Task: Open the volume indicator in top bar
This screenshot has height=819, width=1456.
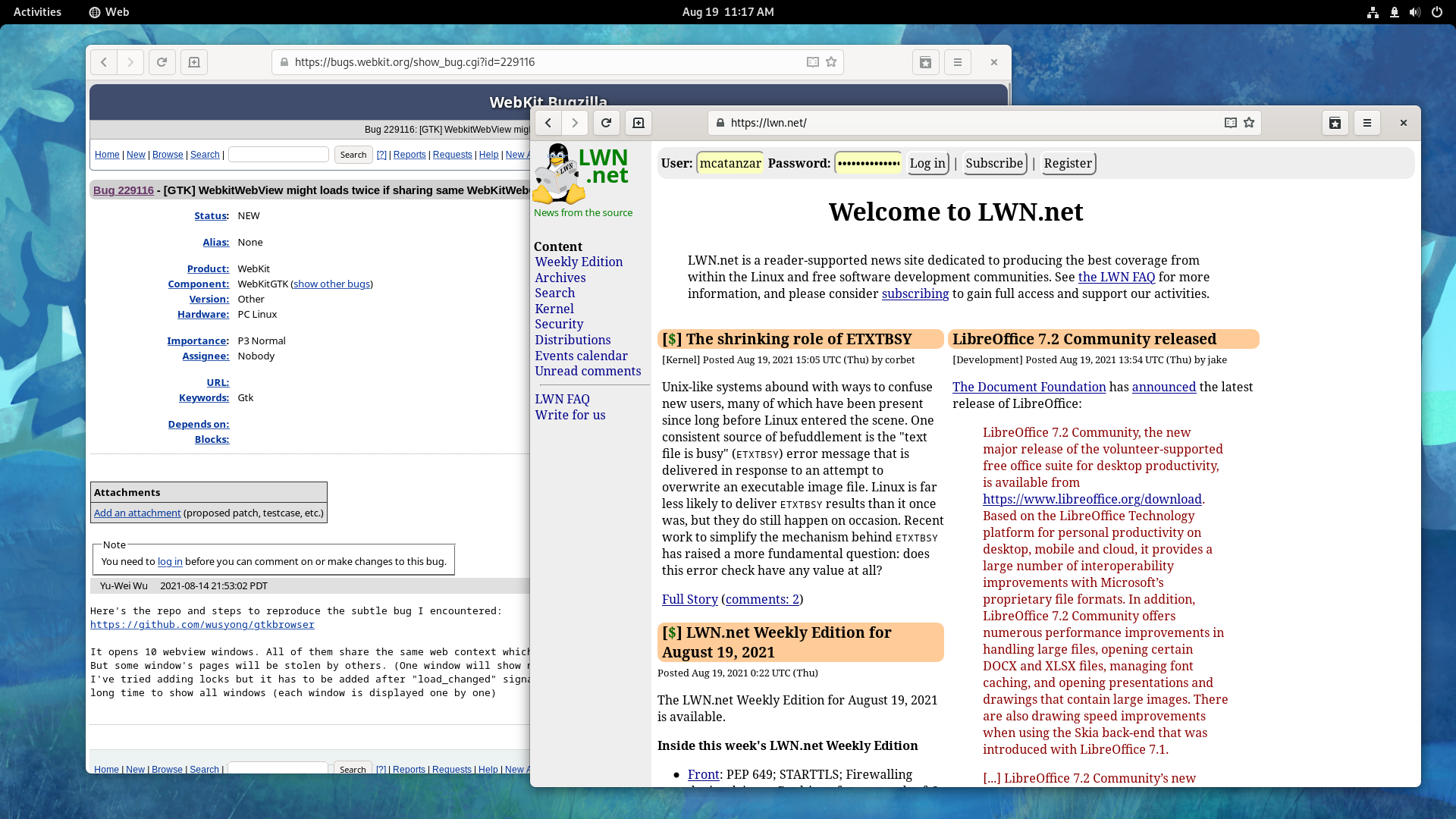Action: click(x=1415, y=12)
